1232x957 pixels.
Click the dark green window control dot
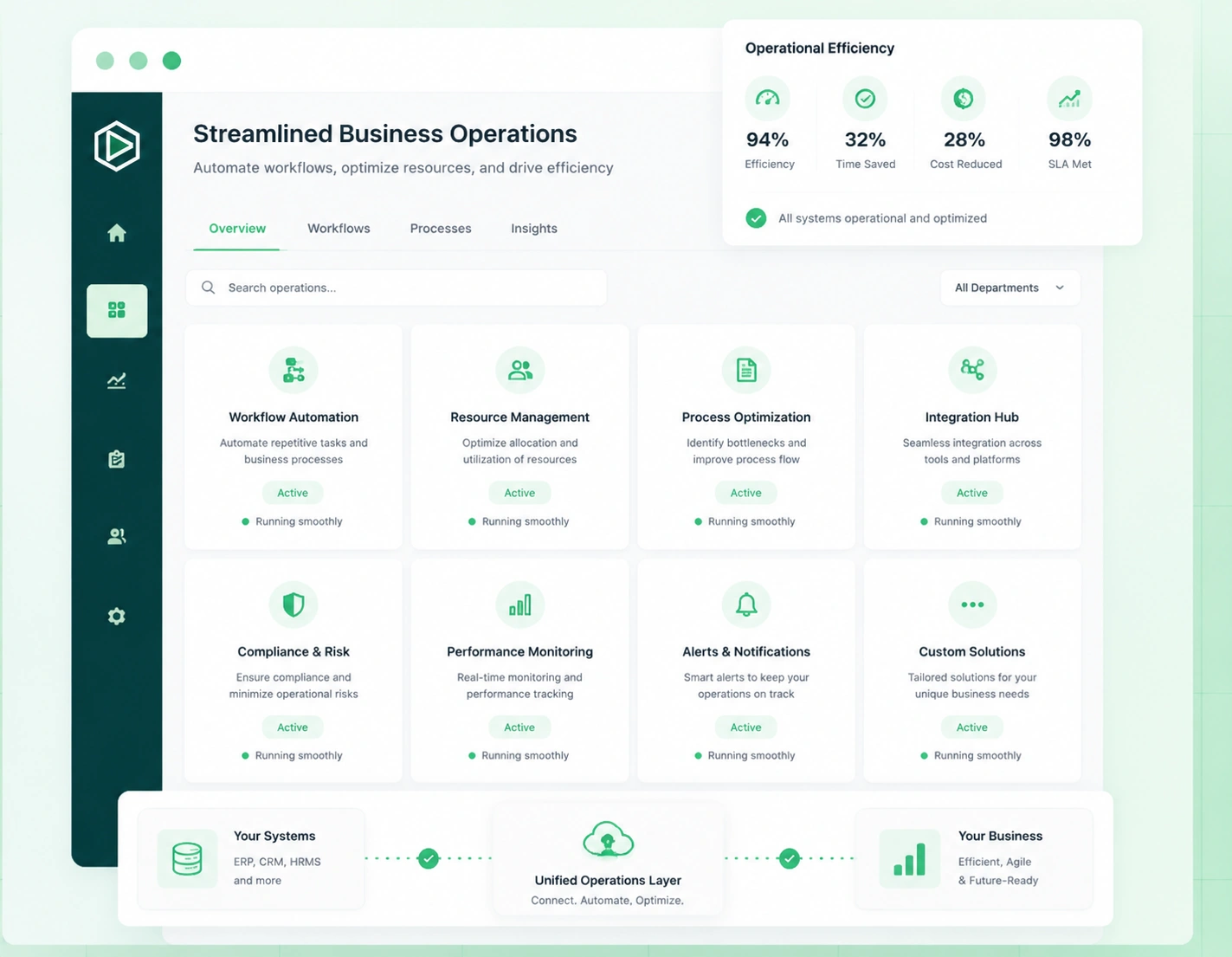pos(171,61)
